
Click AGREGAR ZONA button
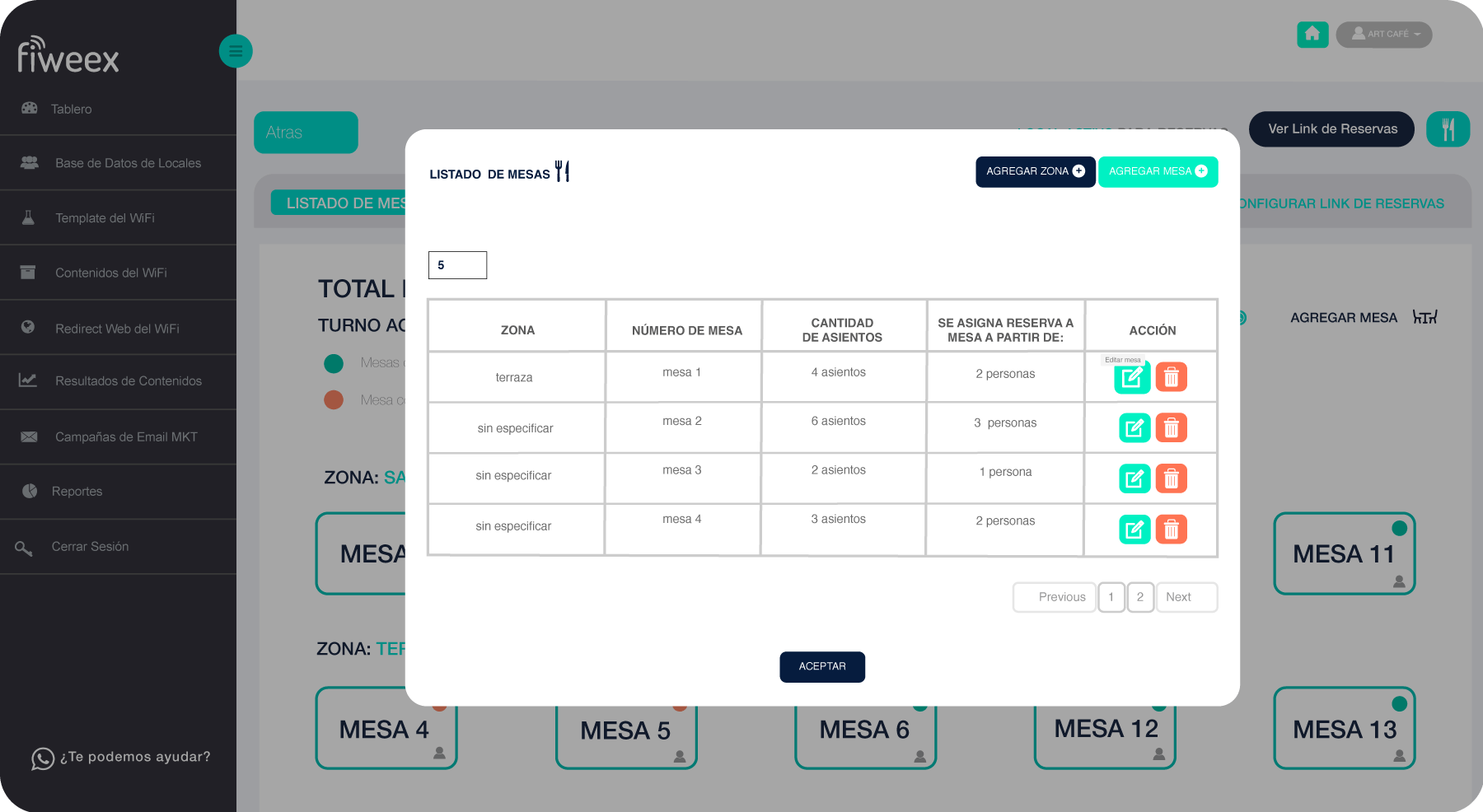point(1035,171)
